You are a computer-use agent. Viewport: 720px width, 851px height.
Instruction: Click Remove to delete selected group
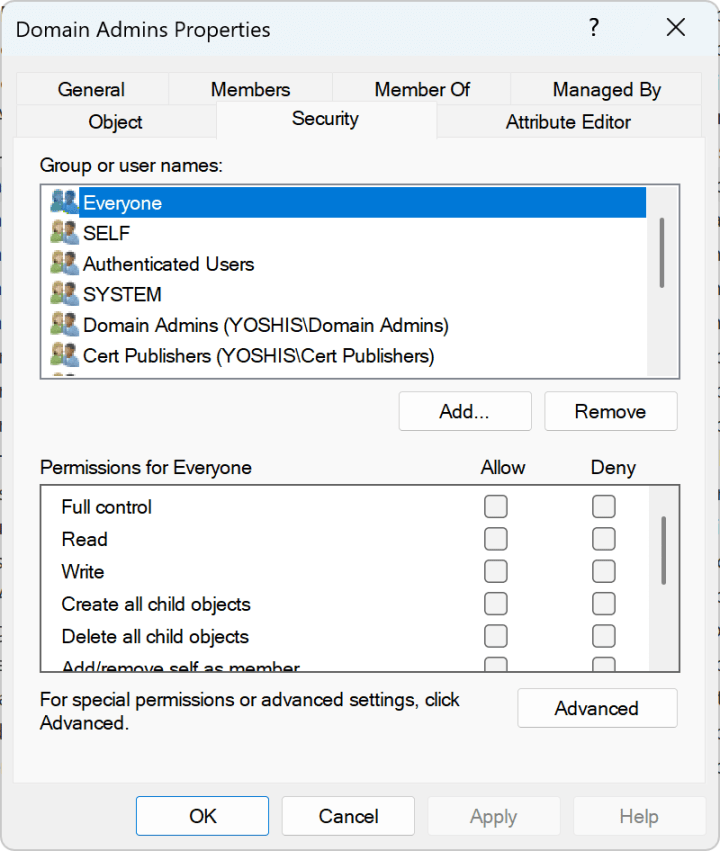[610, 411]
